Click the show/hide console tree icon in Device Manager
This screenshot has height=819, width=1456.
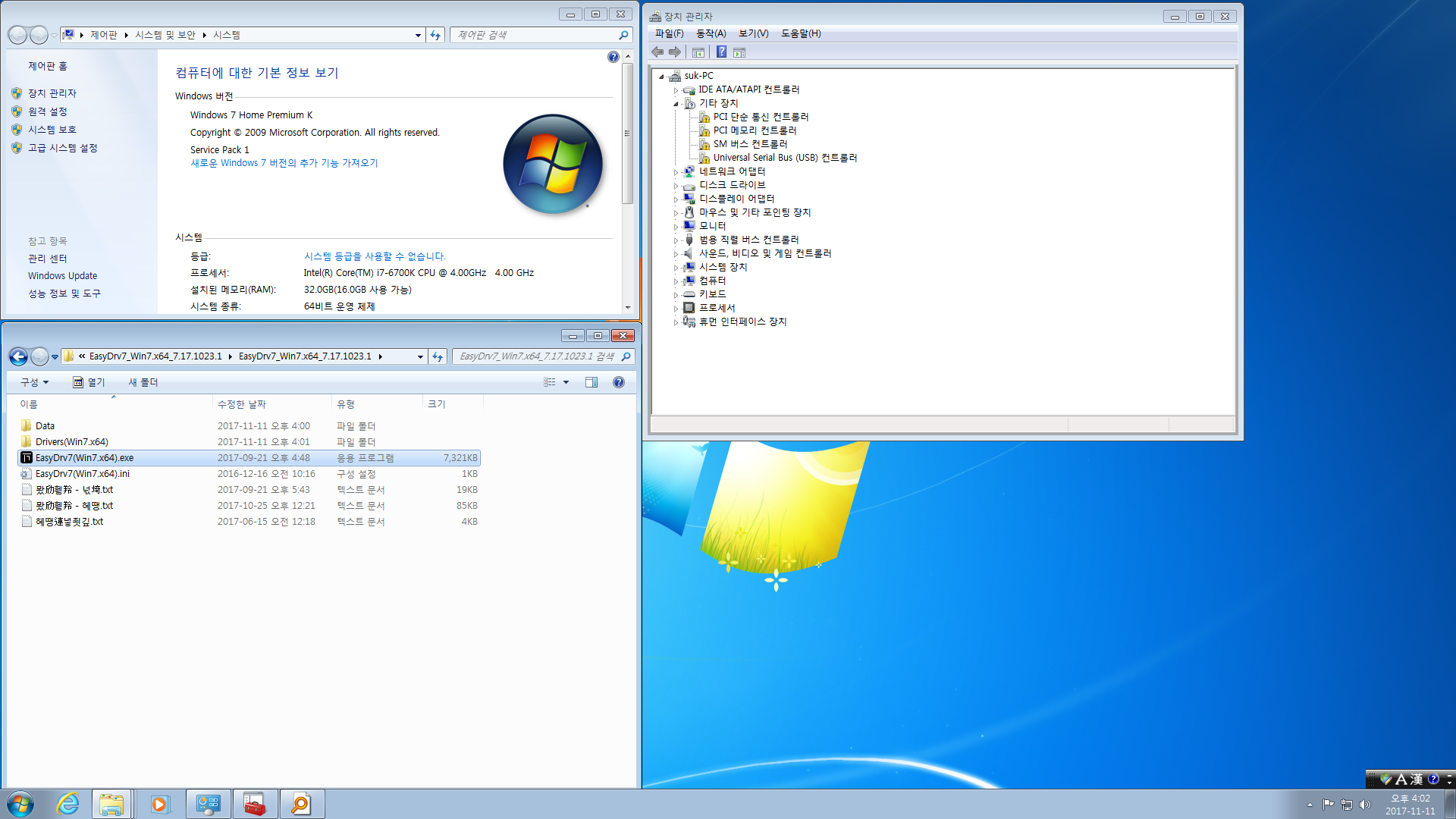click(x=698, y=52)
